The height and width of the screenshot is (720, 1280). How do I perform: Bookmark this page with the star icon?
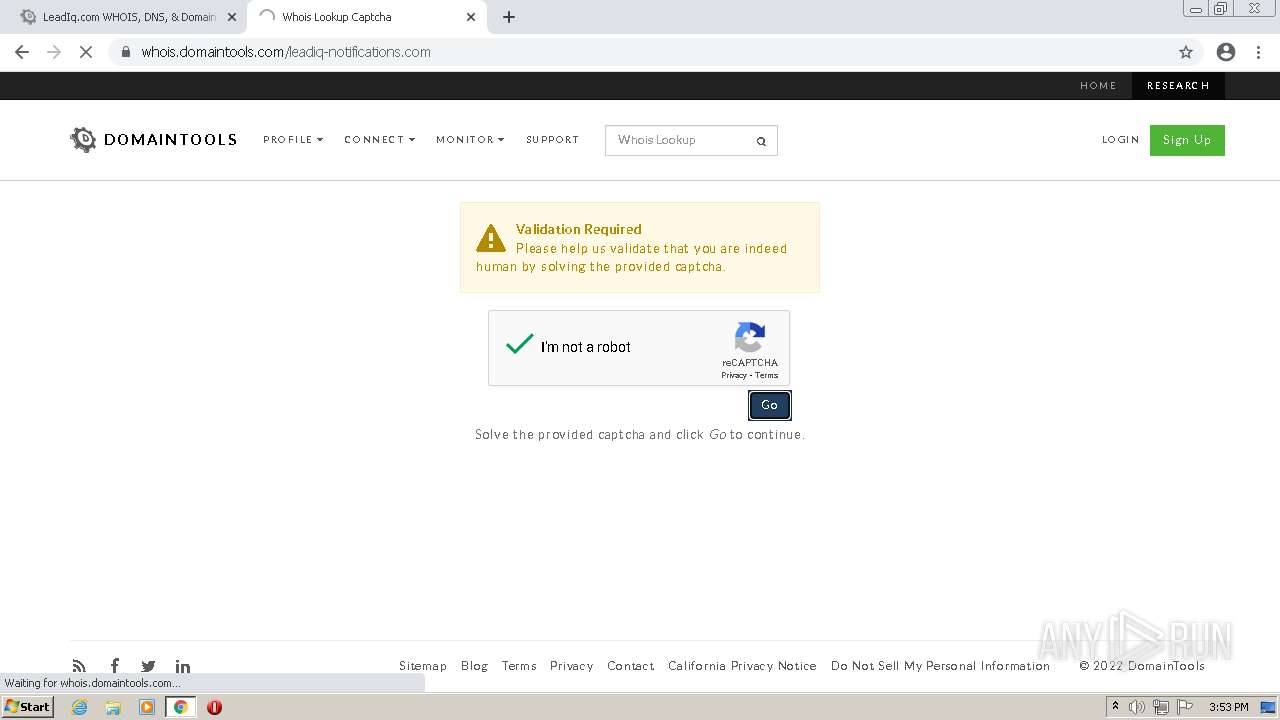1186,52
